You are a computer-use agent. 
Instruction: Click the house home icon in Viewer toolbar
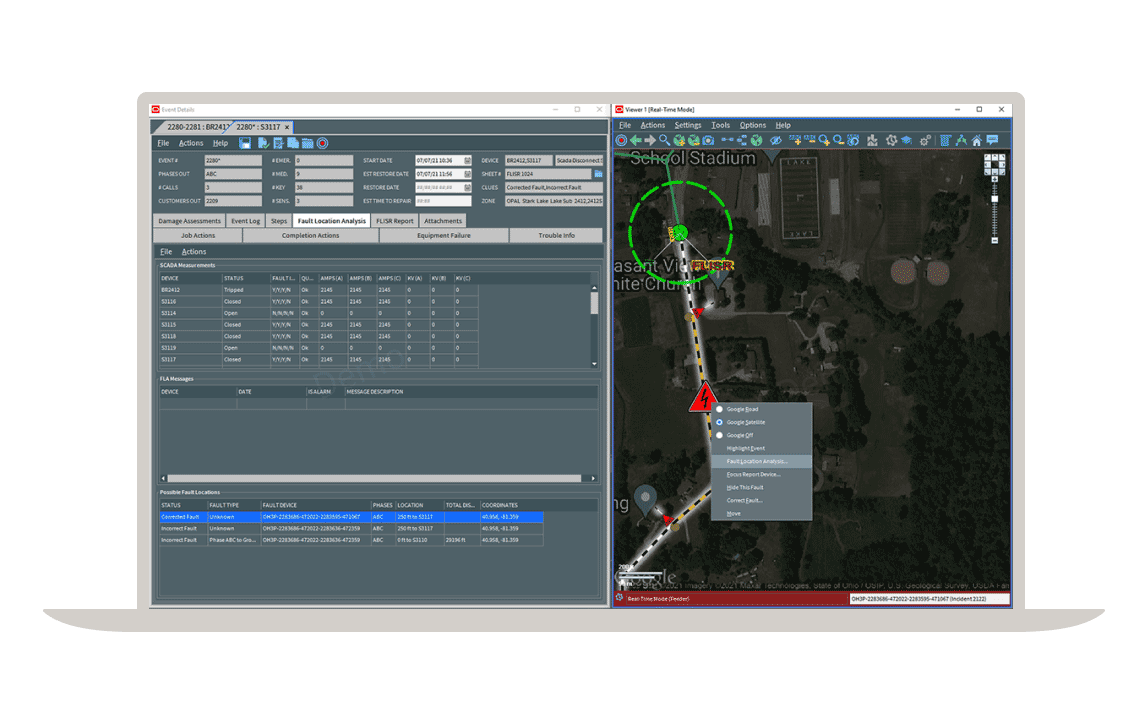coord(977,141)
